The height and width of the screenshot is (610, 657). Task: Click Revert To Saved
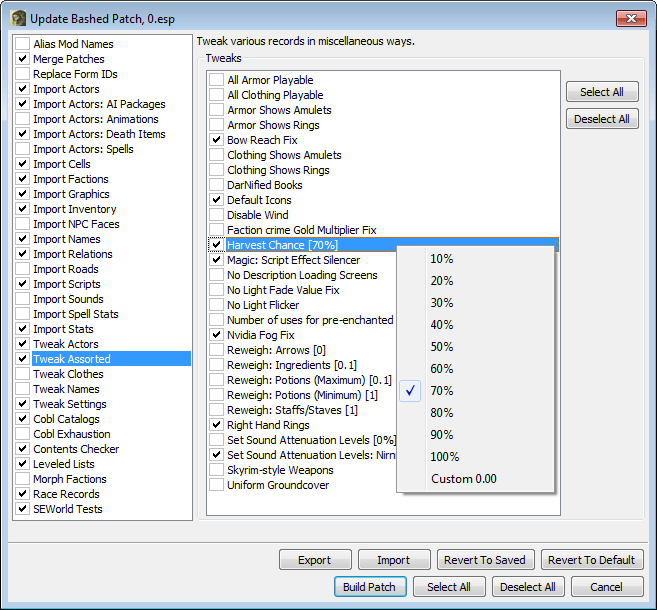485,560
